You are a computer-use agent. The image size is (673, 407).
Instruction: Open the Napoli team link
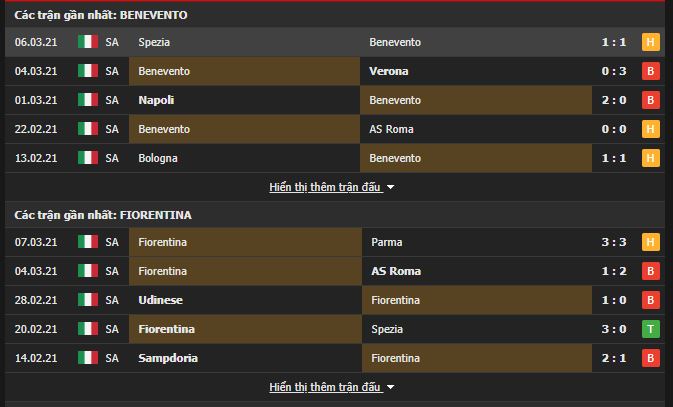click(x=156, y=100)
